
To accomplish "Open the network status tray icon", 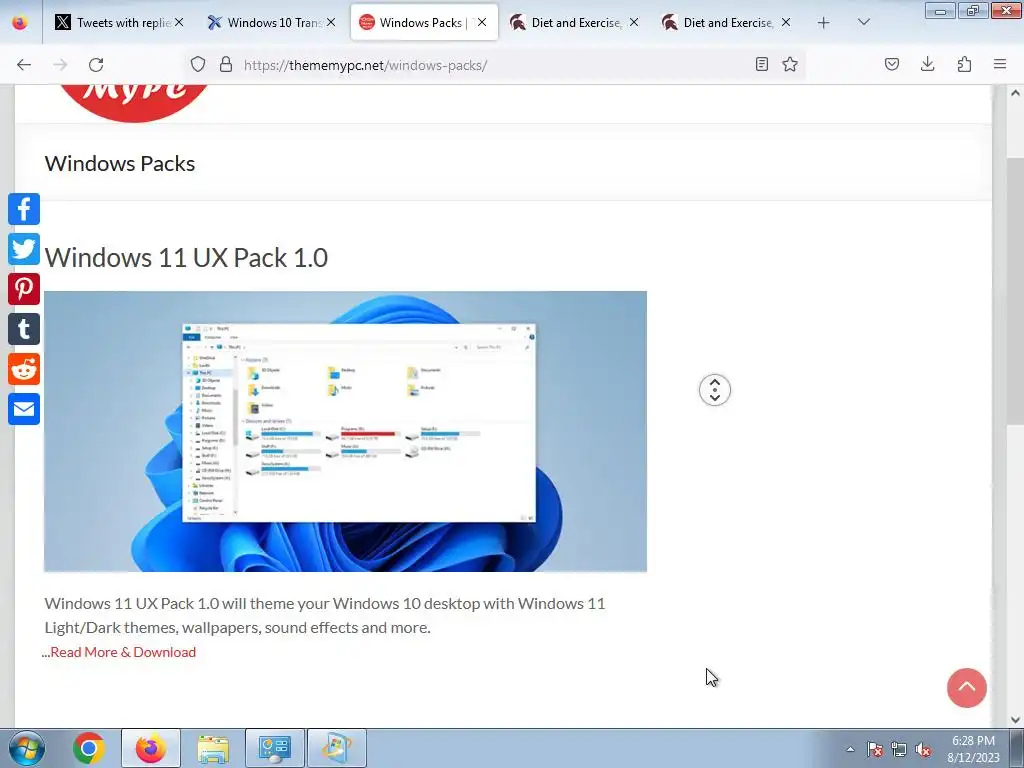I will [x=899, y=749].
